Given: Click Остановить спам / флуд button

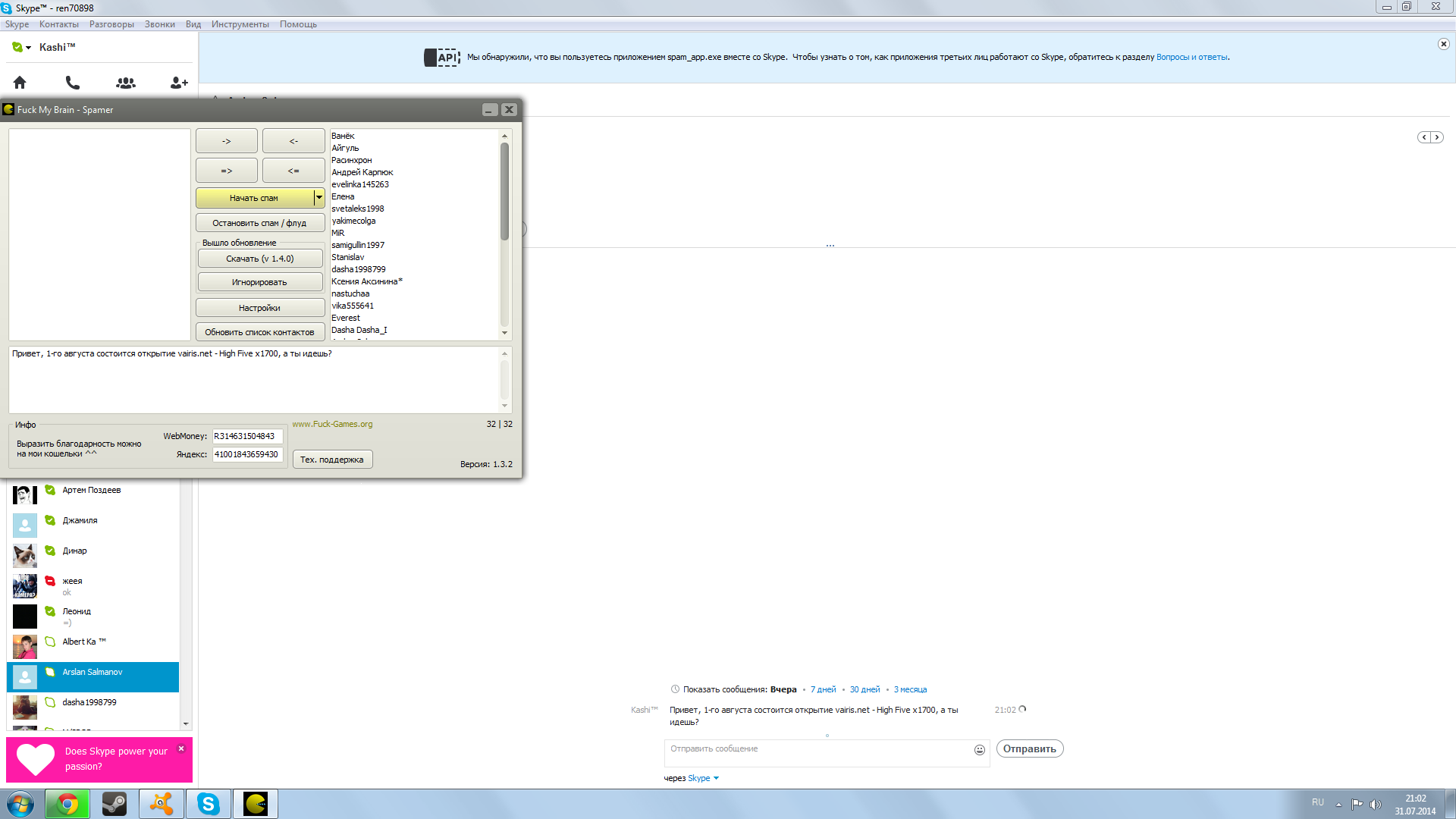Looking at the screenshot, I should pos(260,223).
